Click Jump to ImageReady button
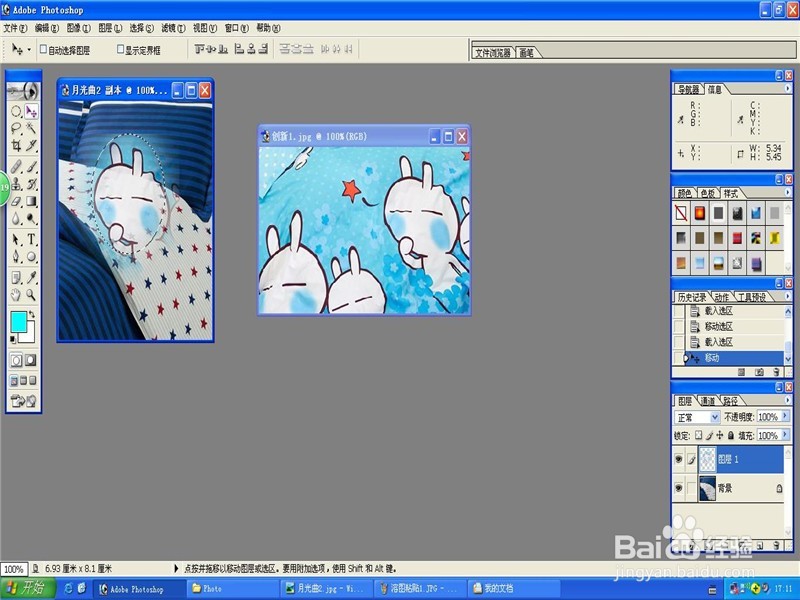Screen dimensions: 800x600 (23, 402)
